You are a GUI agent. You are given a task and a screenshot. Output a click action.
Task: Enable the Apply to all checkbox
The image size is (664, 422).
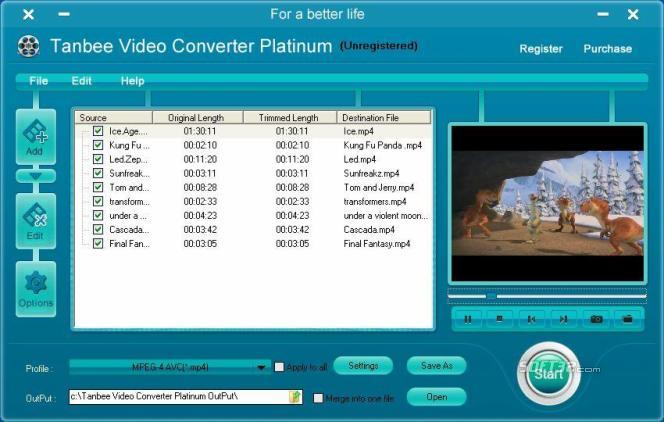(x=279, y=367)
